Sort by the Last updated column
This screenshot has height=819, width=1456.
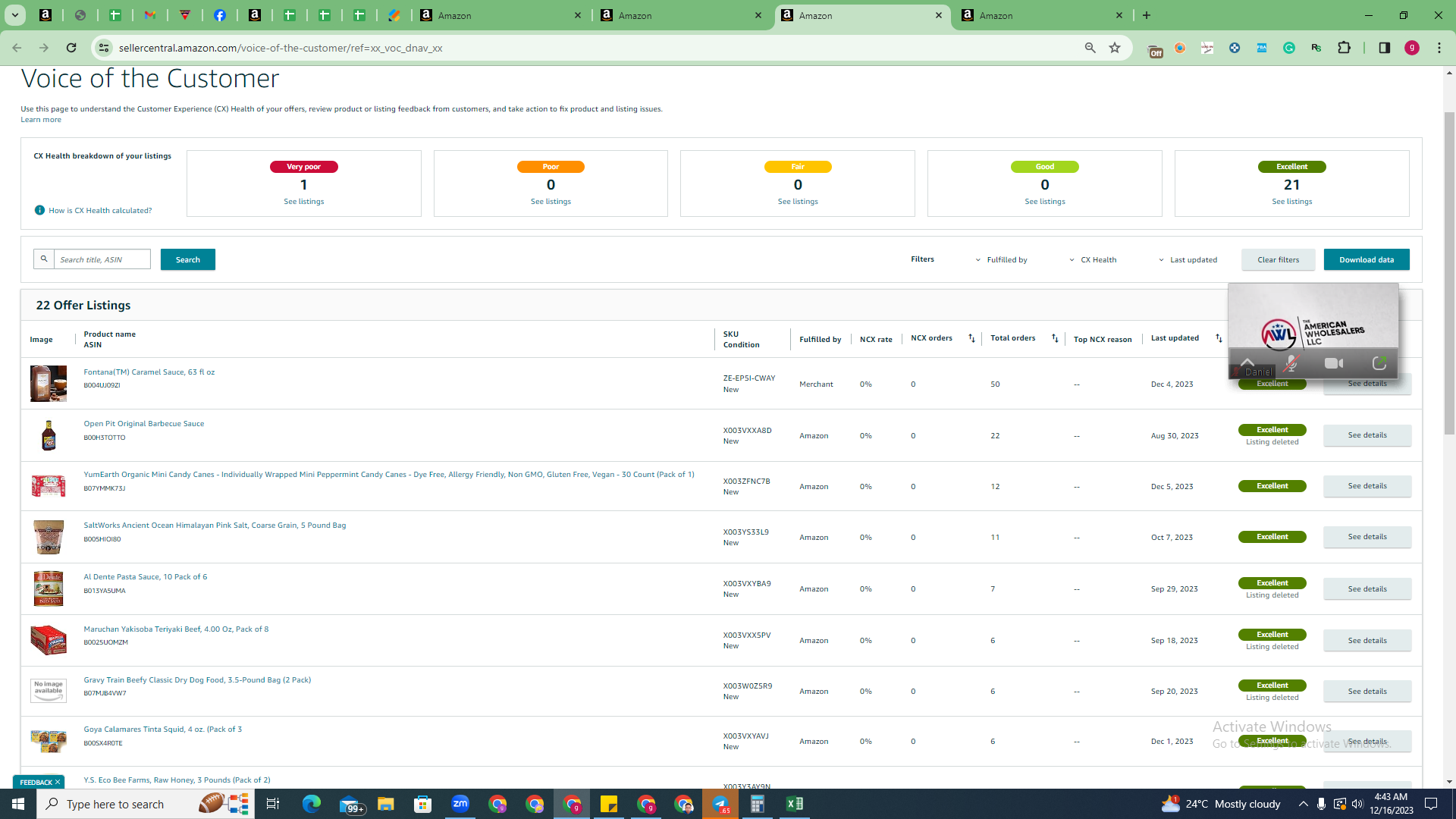1219,338
